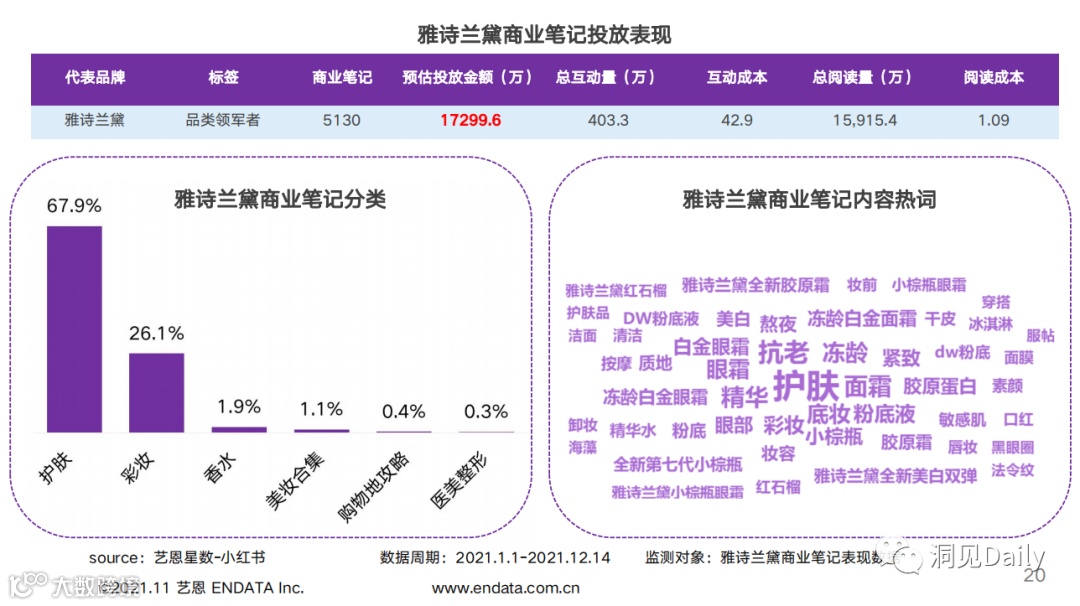1080x606 pixels.
Task: Select the word 口红
Action: pos(1018,419)
